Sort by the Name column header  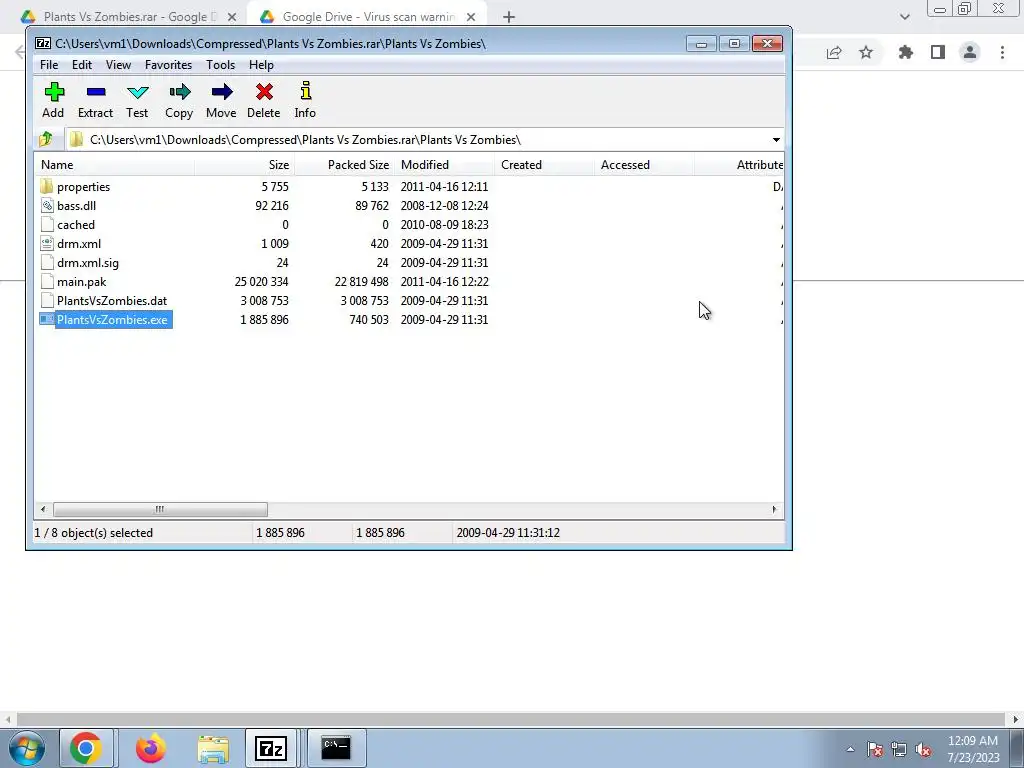pos(114,165)
